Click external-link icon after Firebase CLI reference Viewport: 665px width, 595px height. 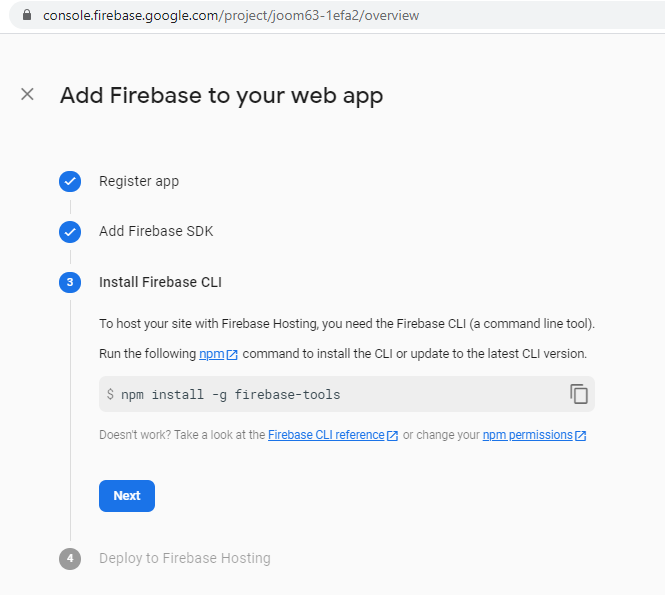(393, 436)
